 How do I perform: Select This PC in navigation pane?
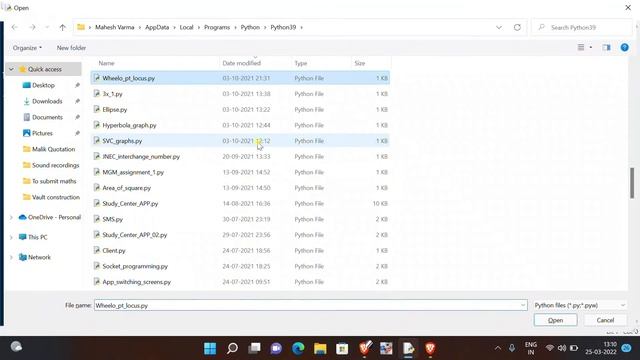pos(38,237)
